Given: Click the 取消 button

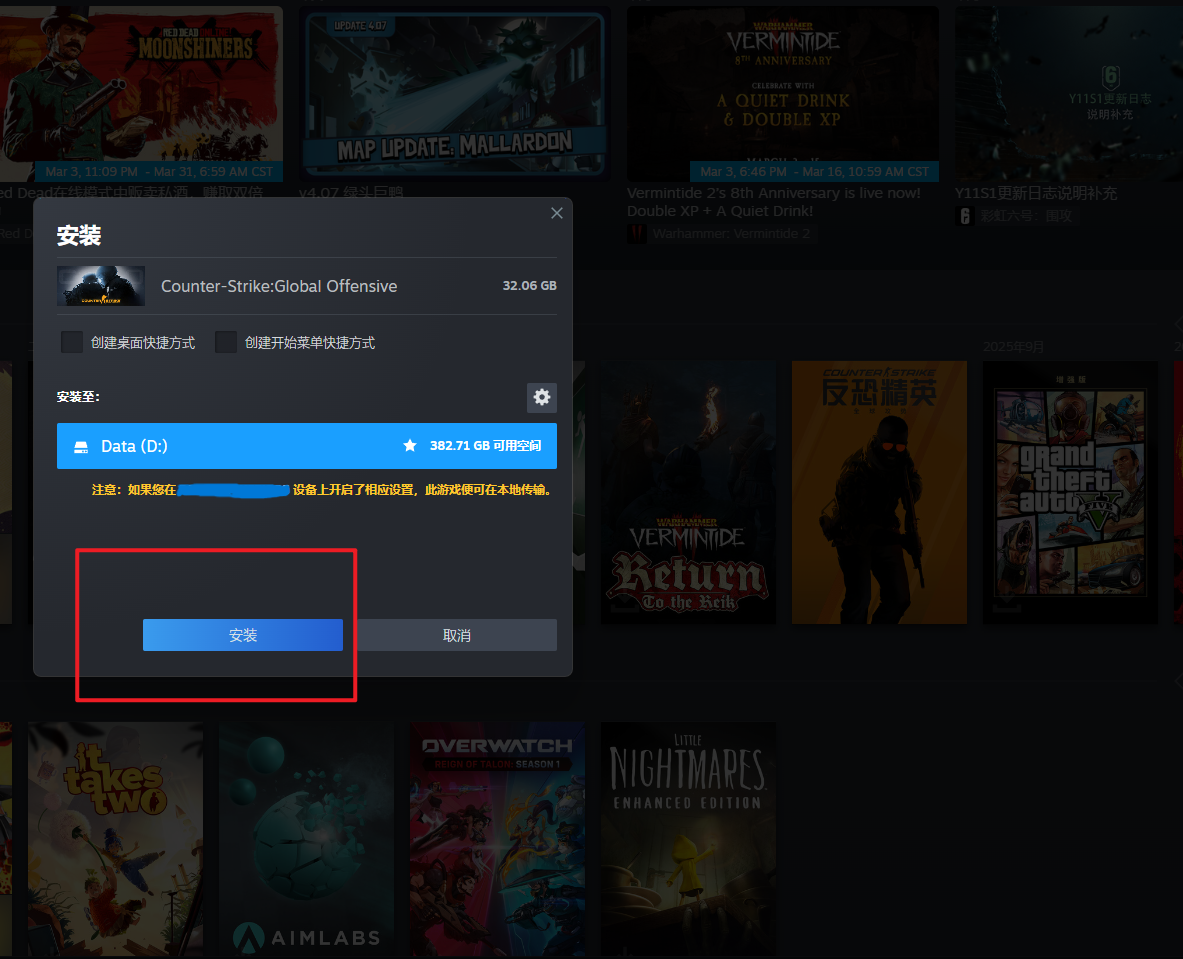Looking at the screenshot, I should [456, 635].
